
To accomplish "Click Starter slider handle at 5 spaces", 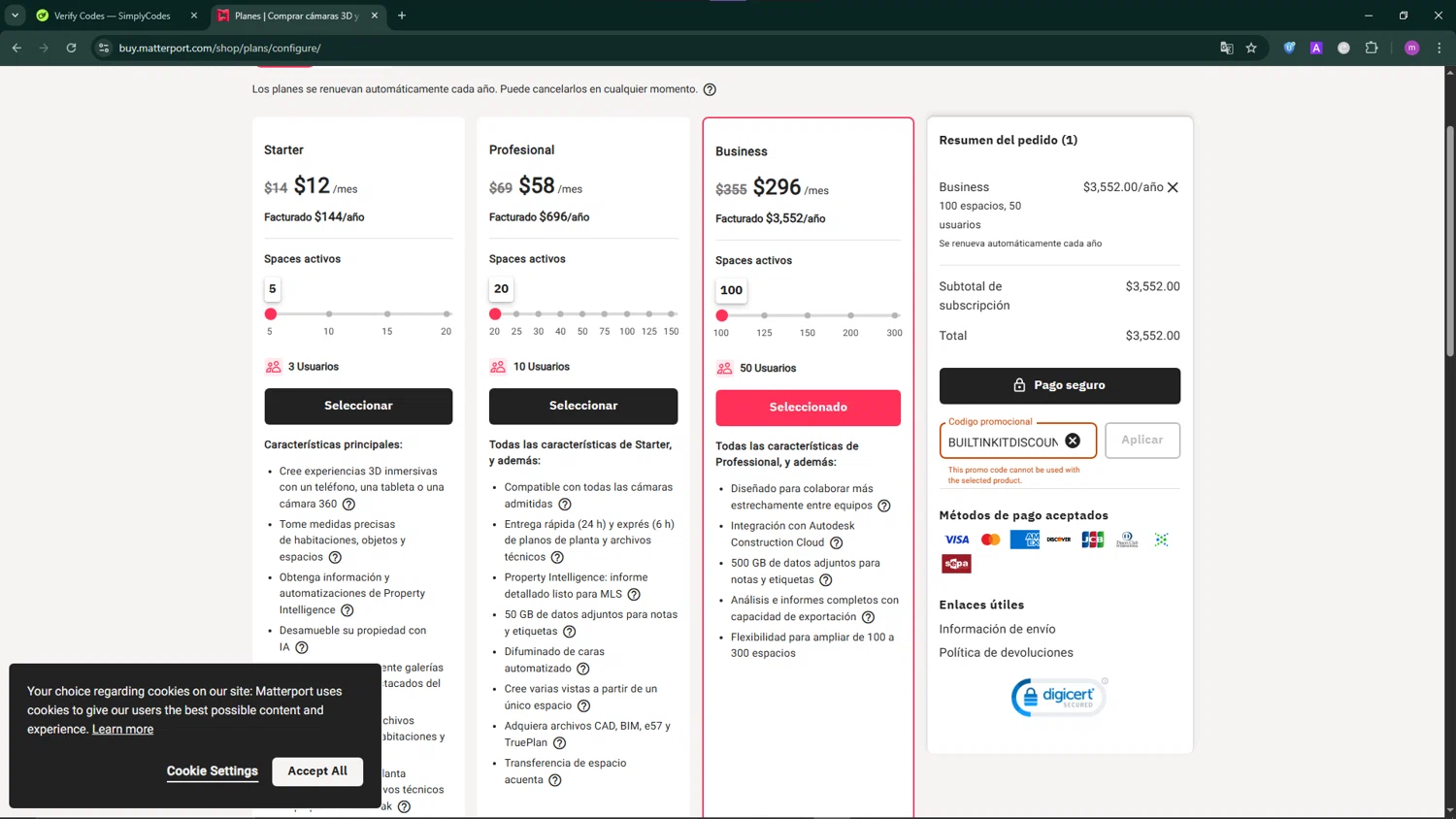I will 271,313.
